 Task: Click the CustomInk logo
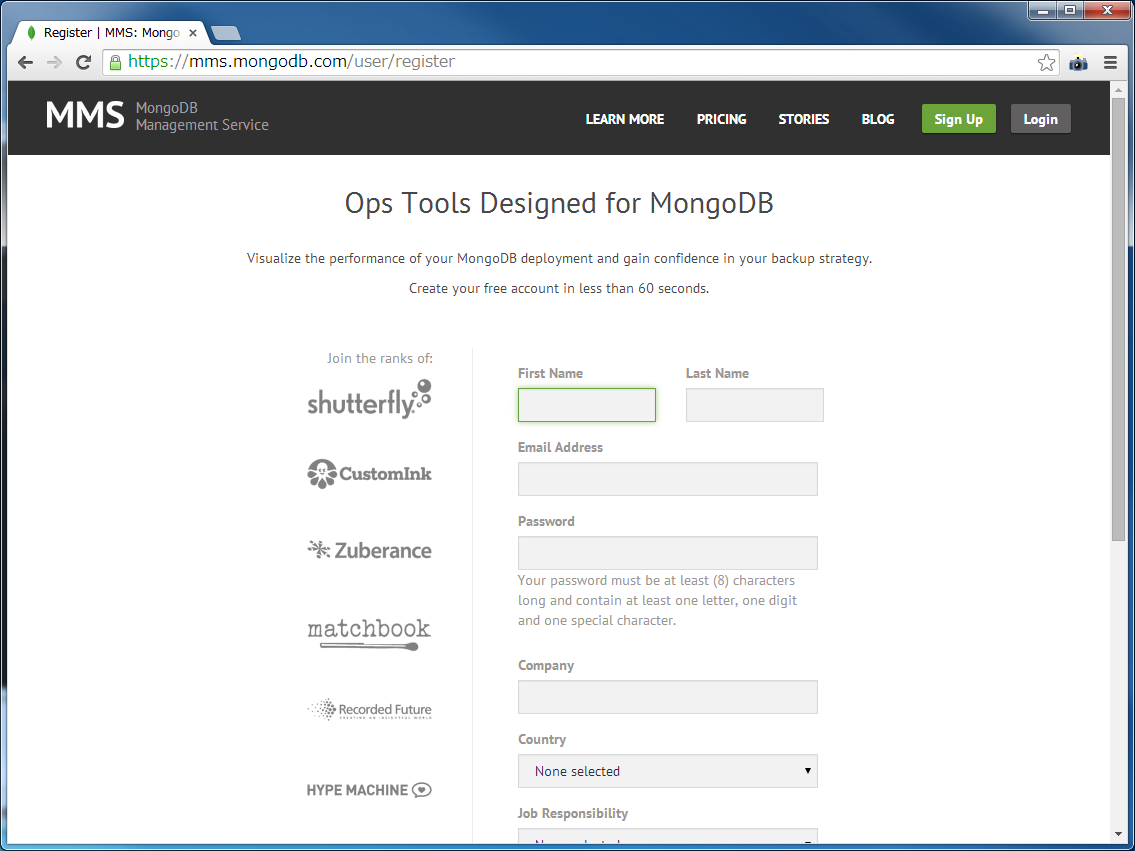coord(369,473)
